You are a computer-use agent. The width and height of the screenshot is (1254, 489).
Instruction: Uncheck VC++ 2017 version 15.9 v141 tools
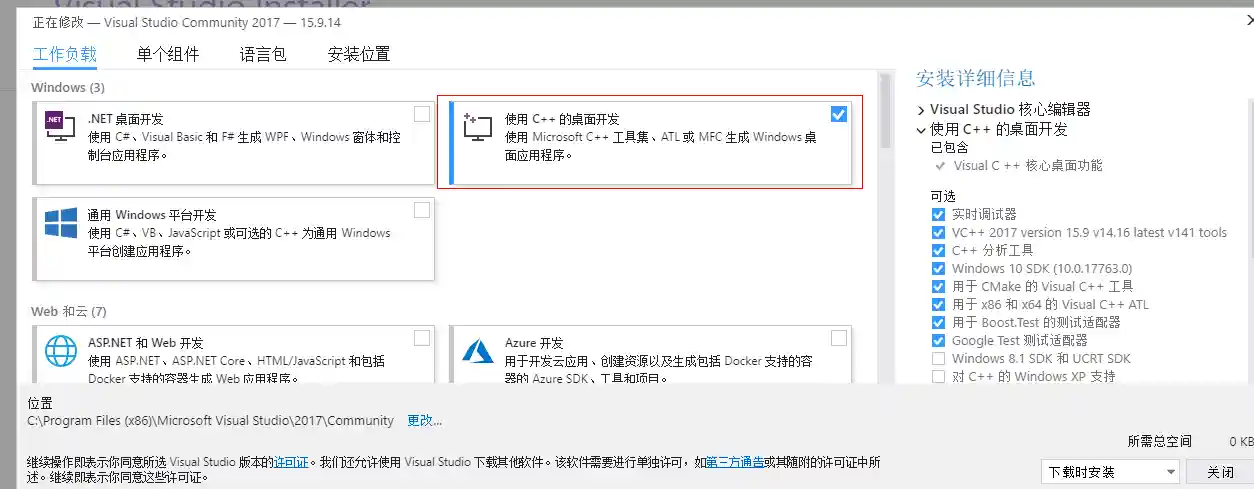click(x=938, y=232)
